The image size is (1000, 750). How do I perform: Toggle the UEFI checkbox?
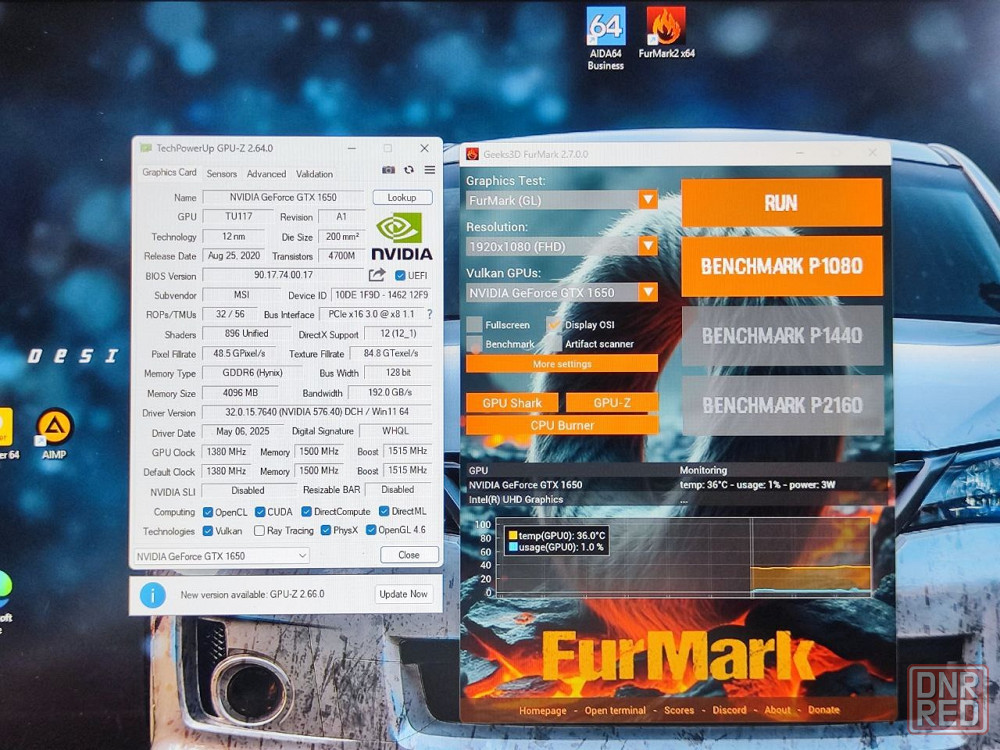(x=400, y=276)
